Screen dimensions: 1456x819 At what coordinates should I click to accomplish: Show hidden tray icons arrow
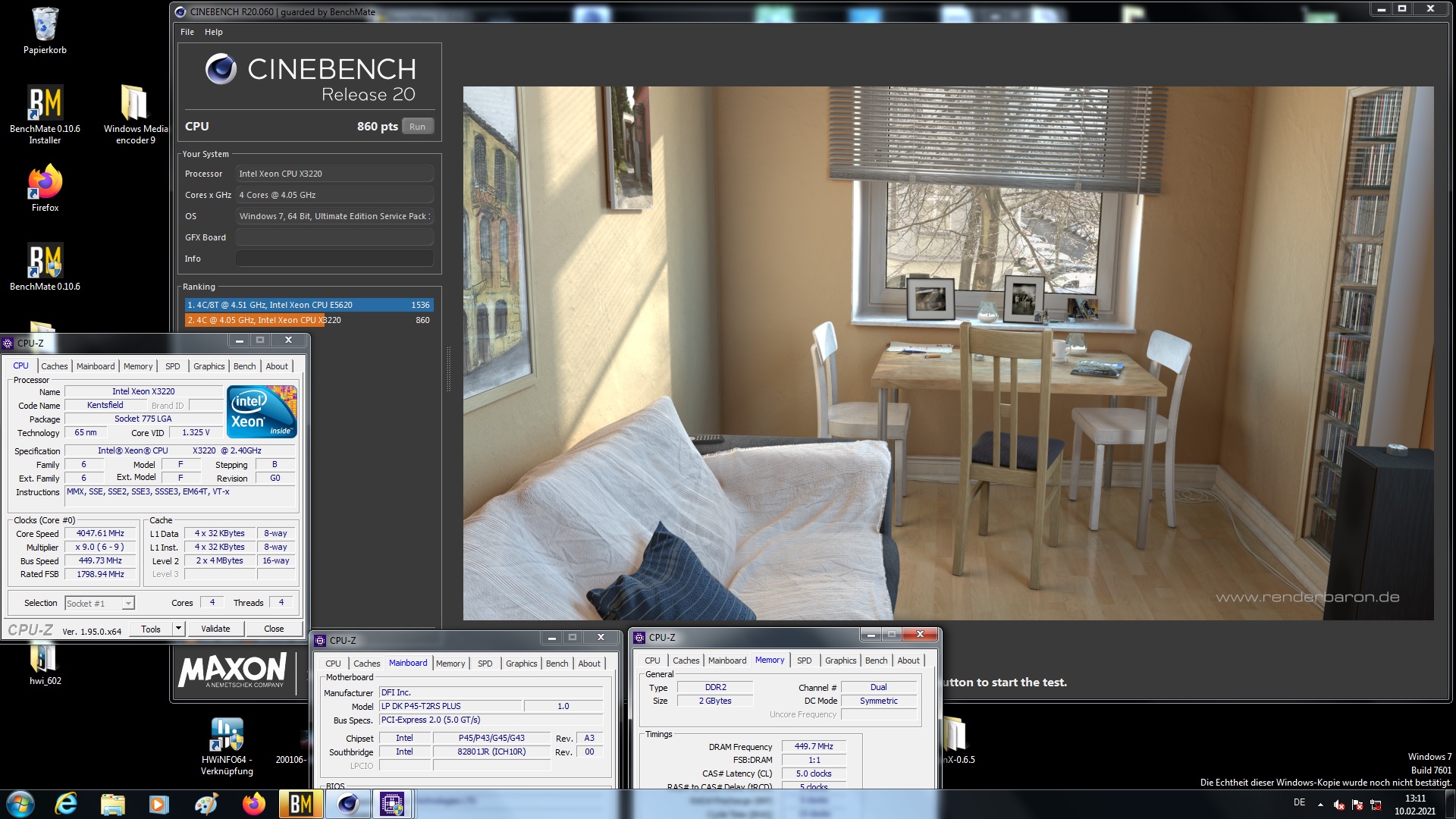(1321, 805)
